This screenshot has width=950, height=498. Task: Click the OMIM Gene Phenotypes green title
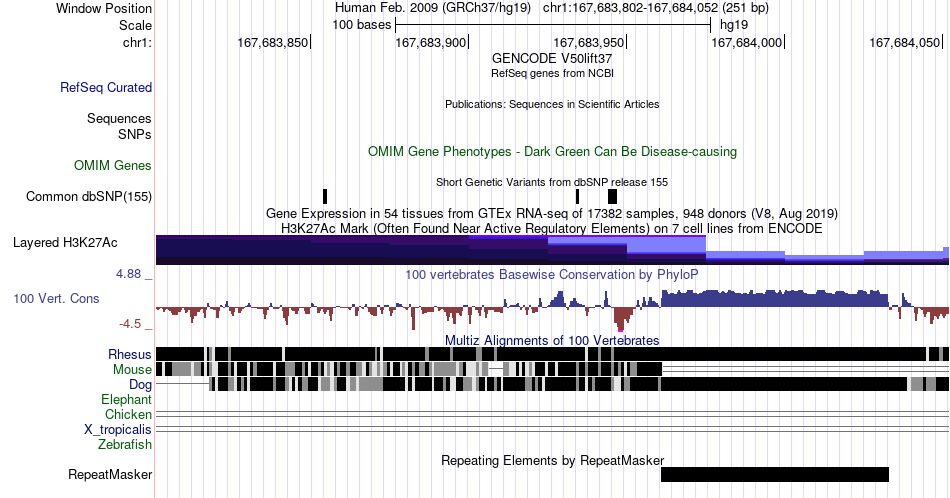pos(552,151)
